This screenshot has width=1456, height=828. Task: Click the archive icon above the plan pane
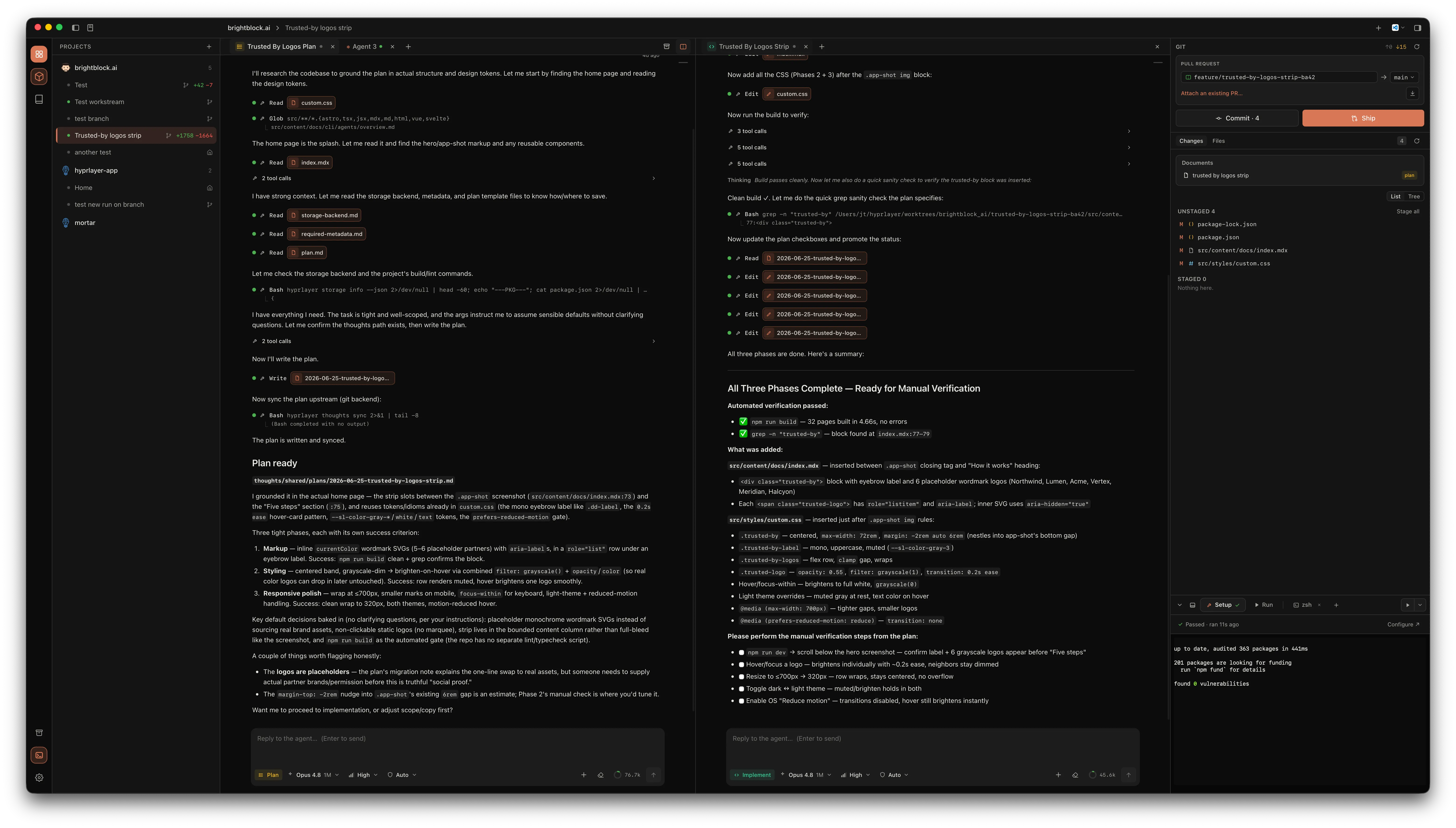[x=666, y=47]
